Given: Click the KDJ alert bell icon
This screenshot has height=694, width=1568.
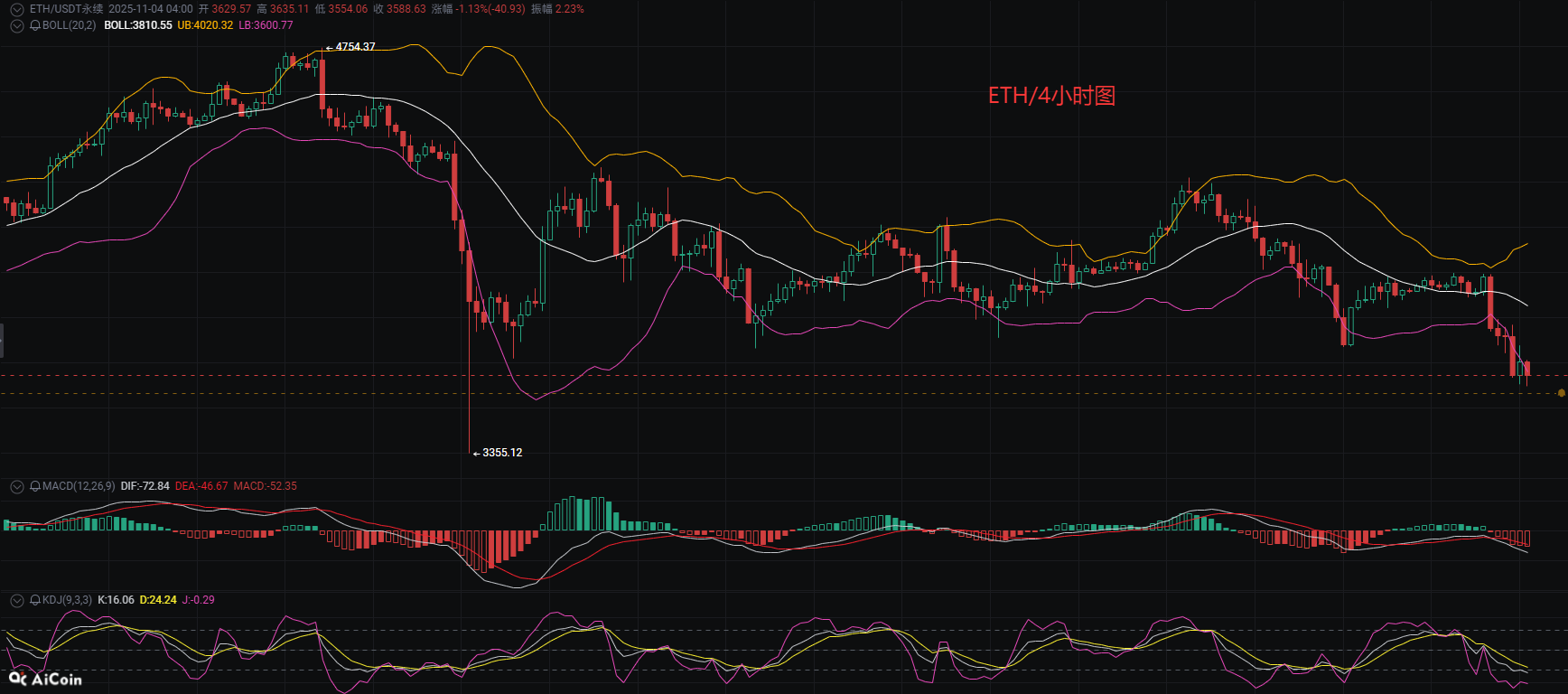Looking at the screenshot, I should (35, 600).
